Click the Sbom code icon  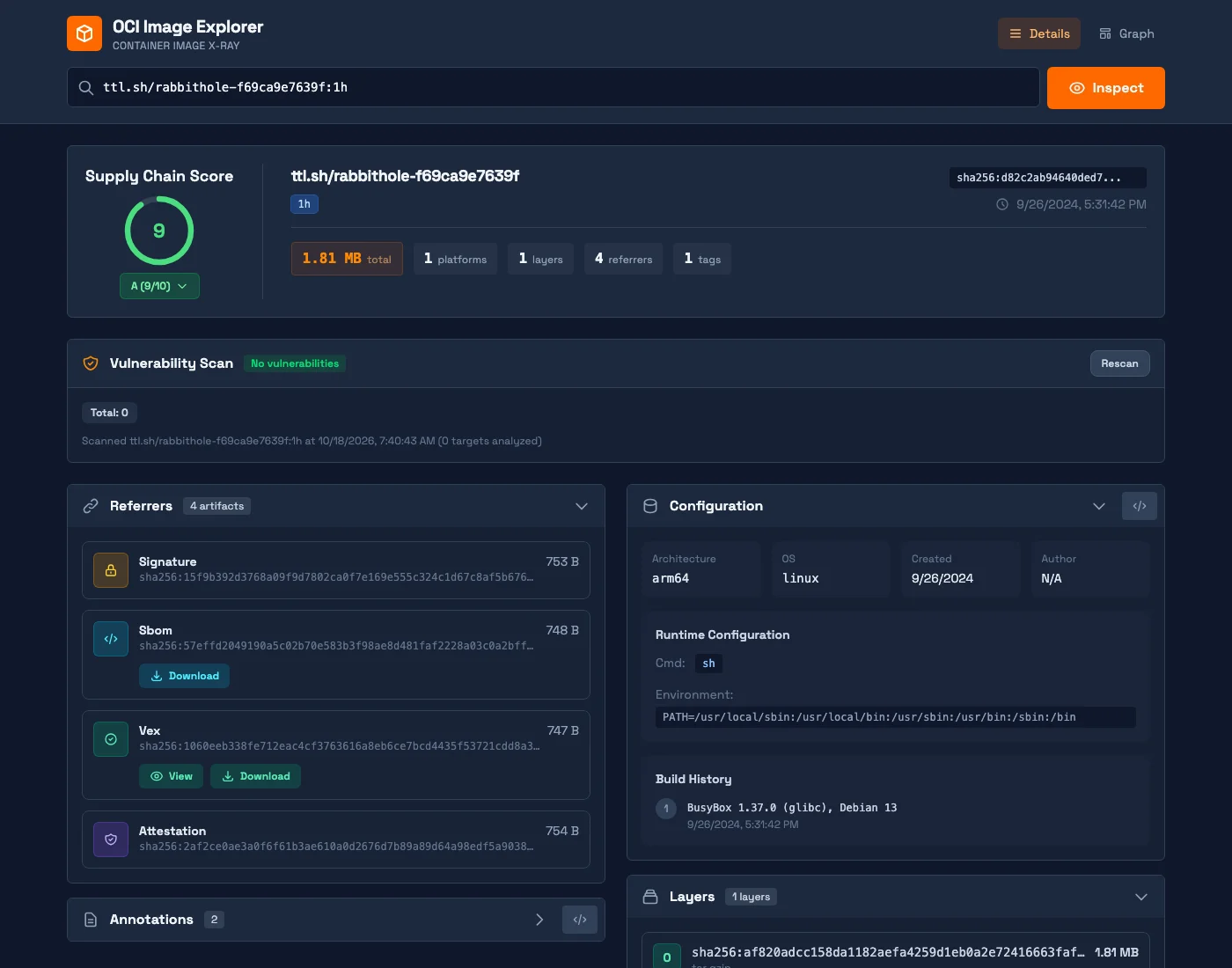[x=111, y=639]
